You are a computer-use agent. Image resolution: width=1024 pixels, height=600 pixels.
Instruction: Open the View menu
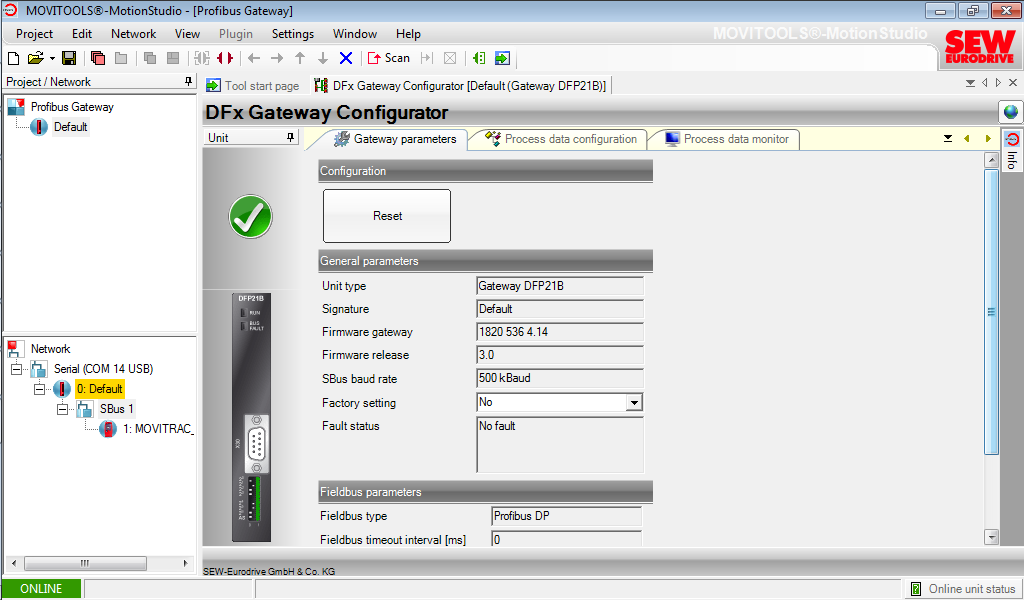tap(187, 34)
